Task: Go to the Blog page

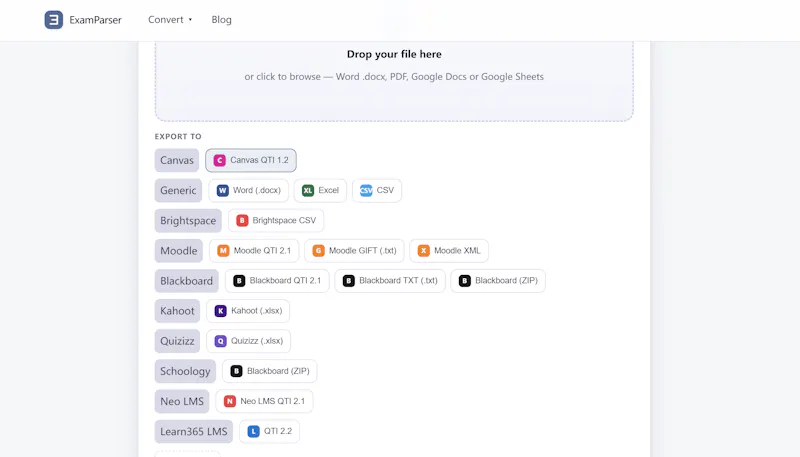Action: [221, 19]
